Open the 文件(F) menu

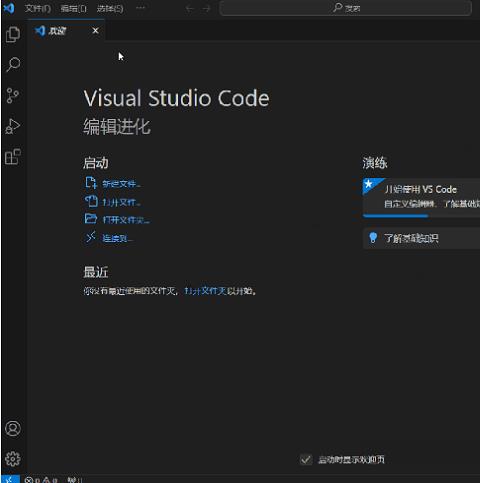coord(37,8)
